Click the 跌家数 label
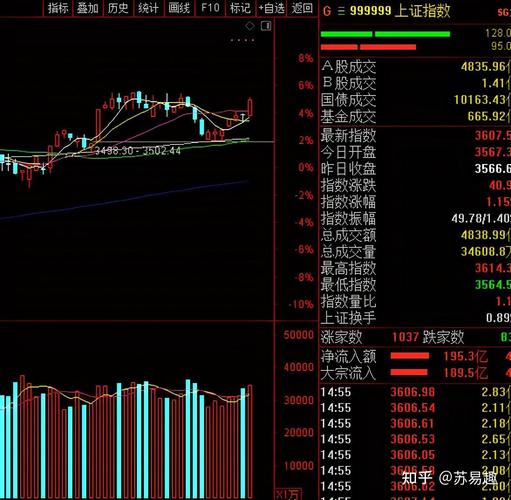 (x=443, y=337)
